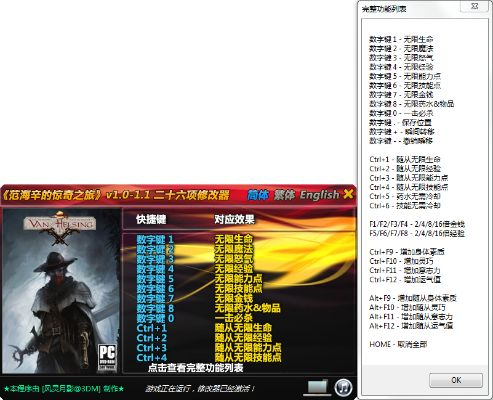Close the trainer with the yellow X
The image size is (493, 400).
click(x=348, y=194)
